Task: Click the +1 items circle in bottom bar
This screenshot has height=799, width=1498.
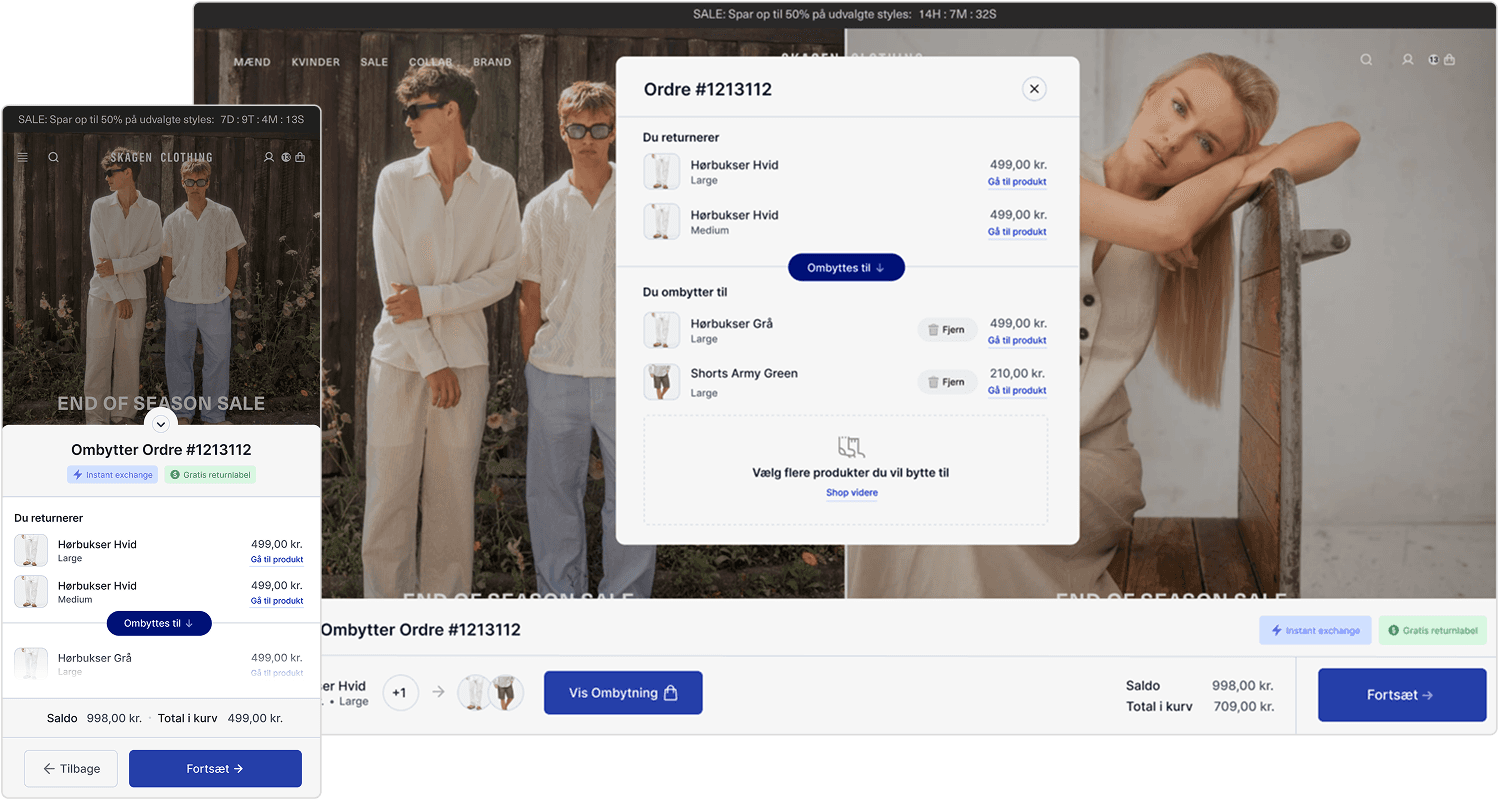Action: (x=400, y=692)
